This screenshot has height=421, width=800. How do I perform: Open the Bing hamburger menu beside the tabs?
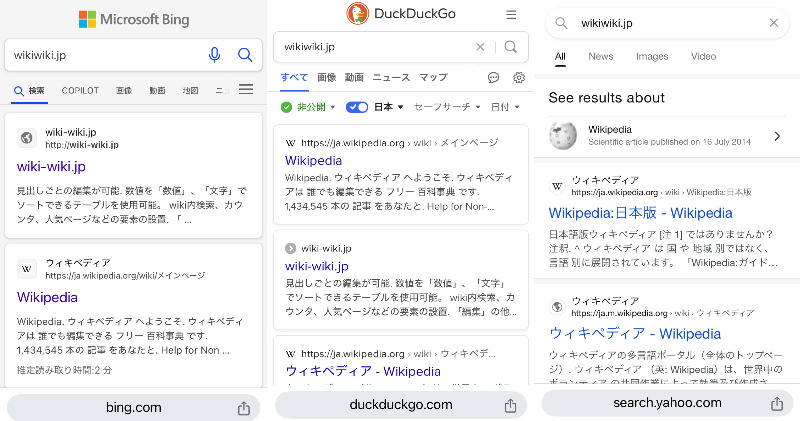point(246,90)
